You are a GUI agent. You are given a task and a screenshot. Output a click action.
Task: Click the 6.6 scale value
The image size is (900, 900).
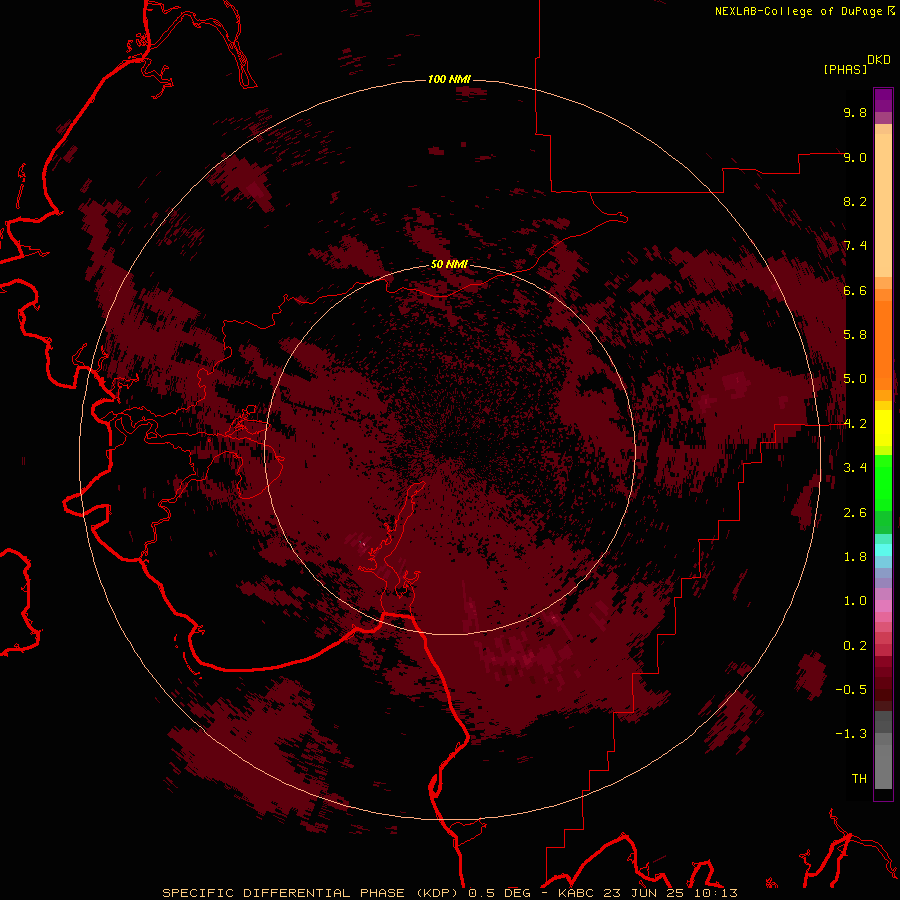(x=855, y=290)
